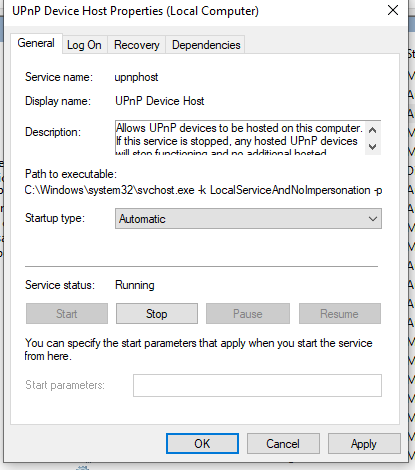Click the Running service status text

click(x=135, y=285)
